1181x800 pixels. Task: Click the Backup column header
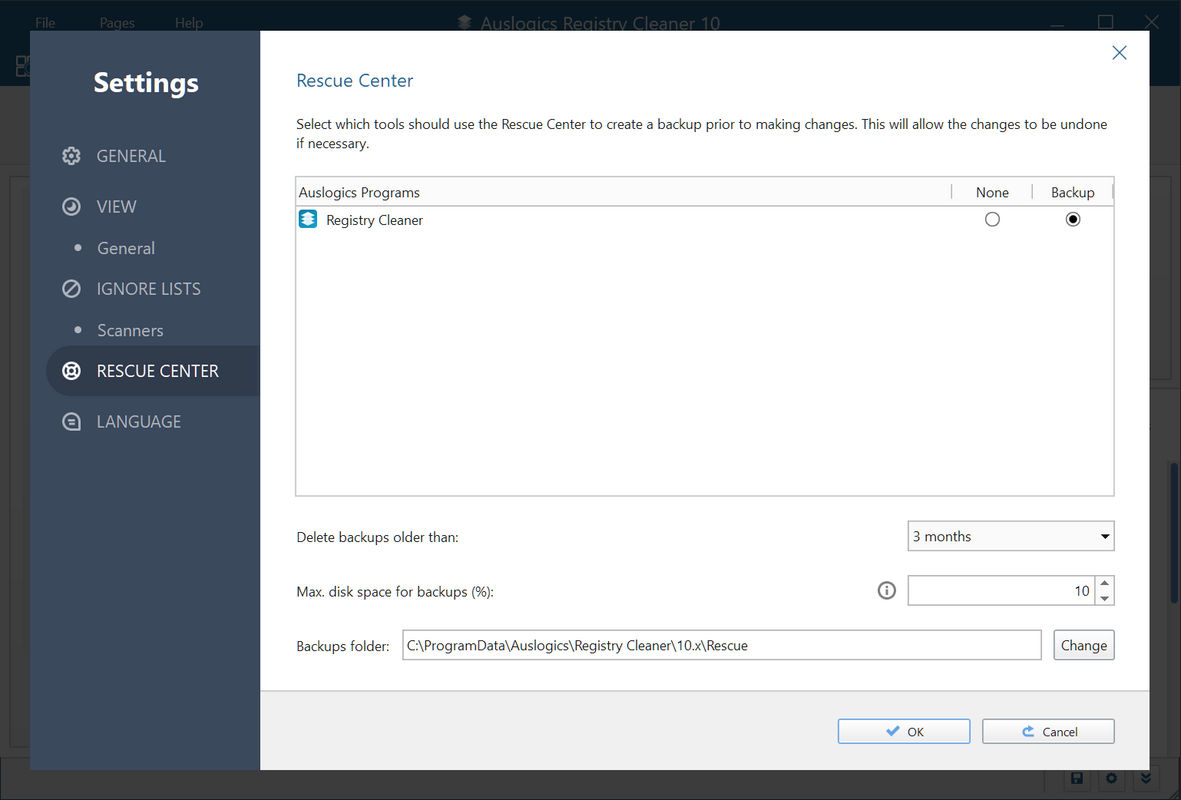(x=1073, y=192)
